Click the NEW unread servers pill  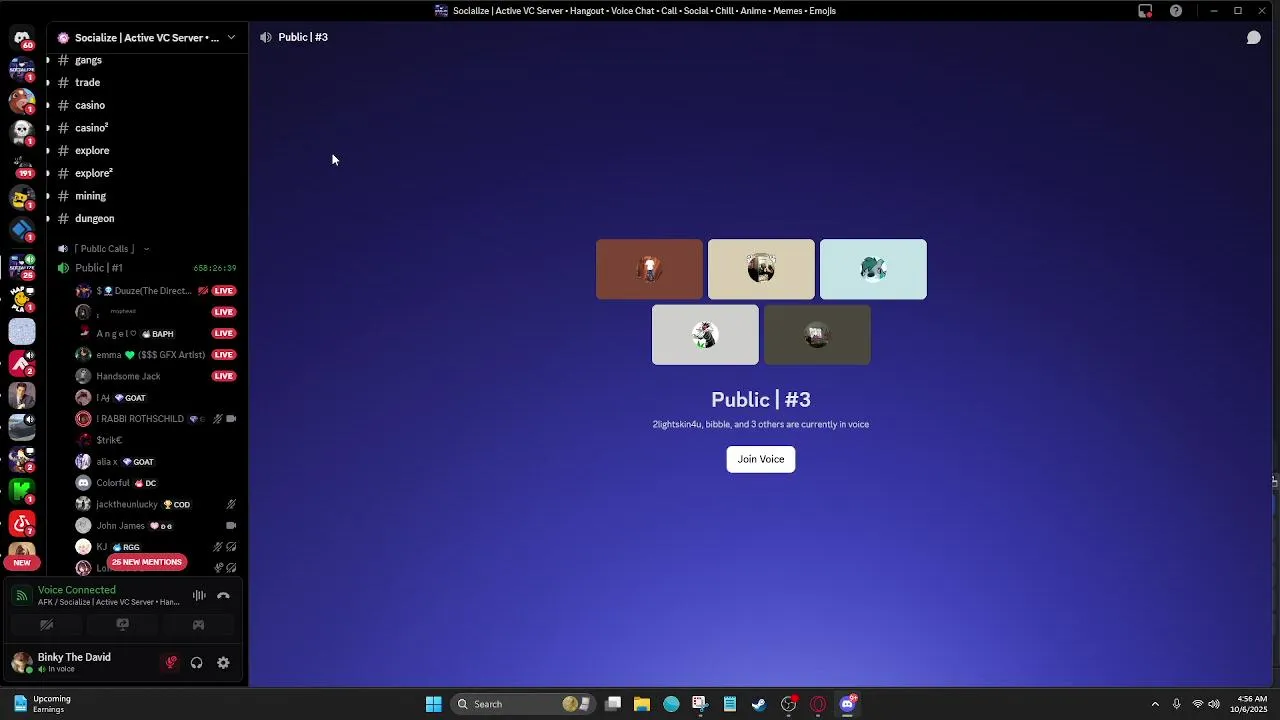point(22,563)
